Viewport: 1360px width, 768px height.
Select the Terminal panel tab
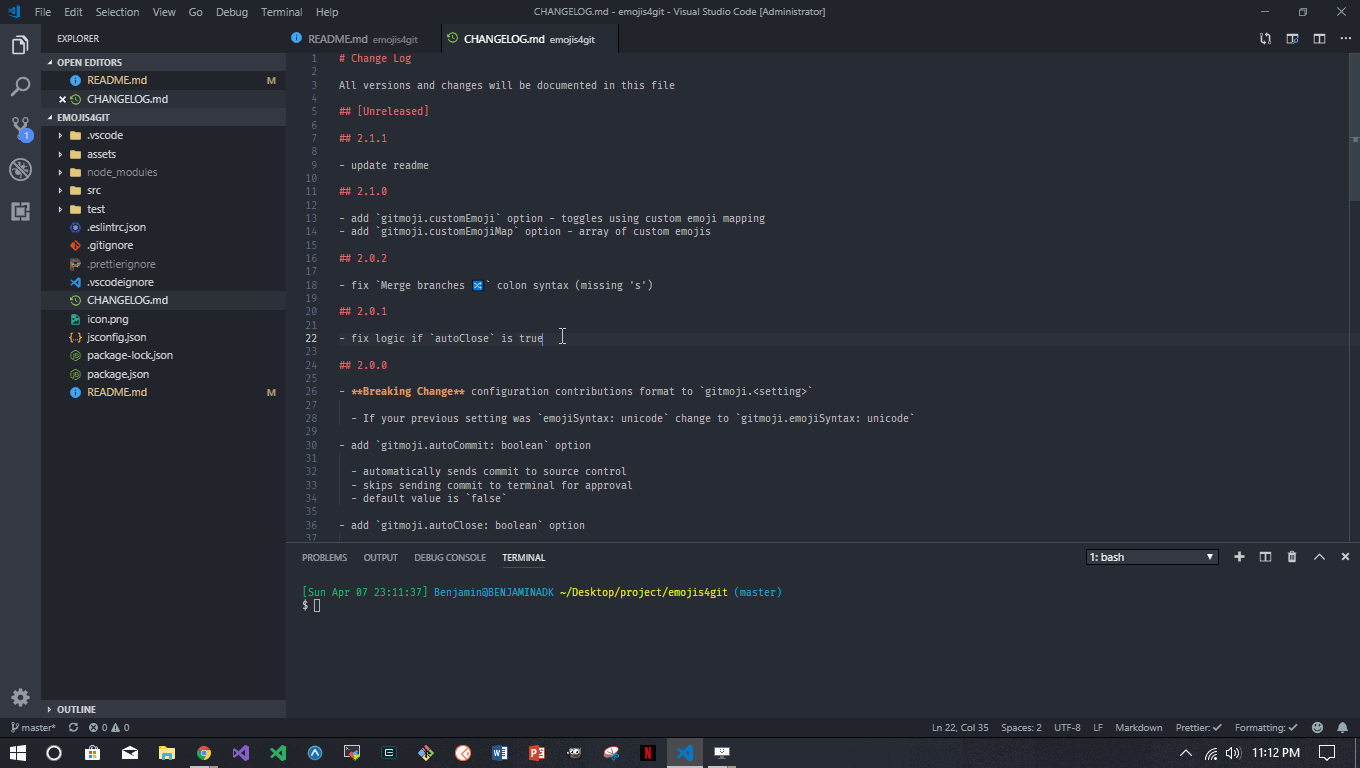(x=524, y=557)
